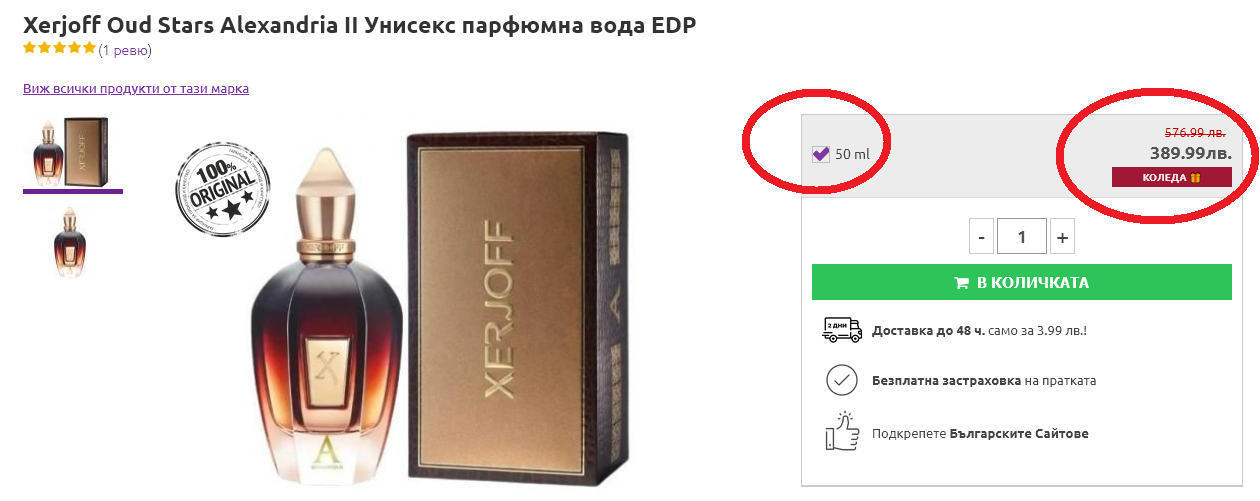This screenshot has height=501, width=1260.
Task: Open Виж всички продукти от тази марка
Action: coord(136,88)
